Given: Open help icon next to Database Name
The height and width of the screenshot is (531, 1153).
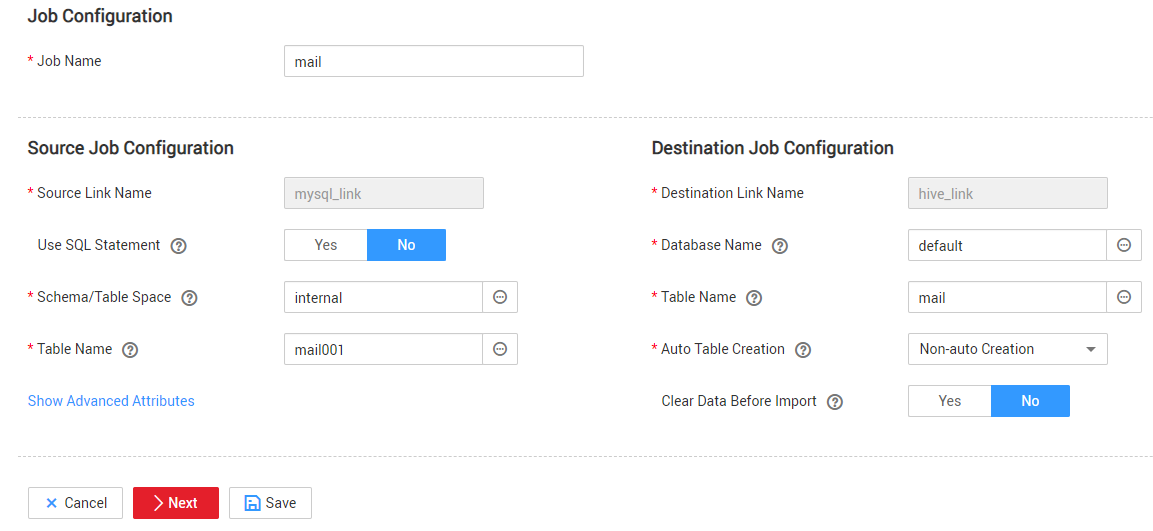Looking at the screenshot, I should click(780, 246).
